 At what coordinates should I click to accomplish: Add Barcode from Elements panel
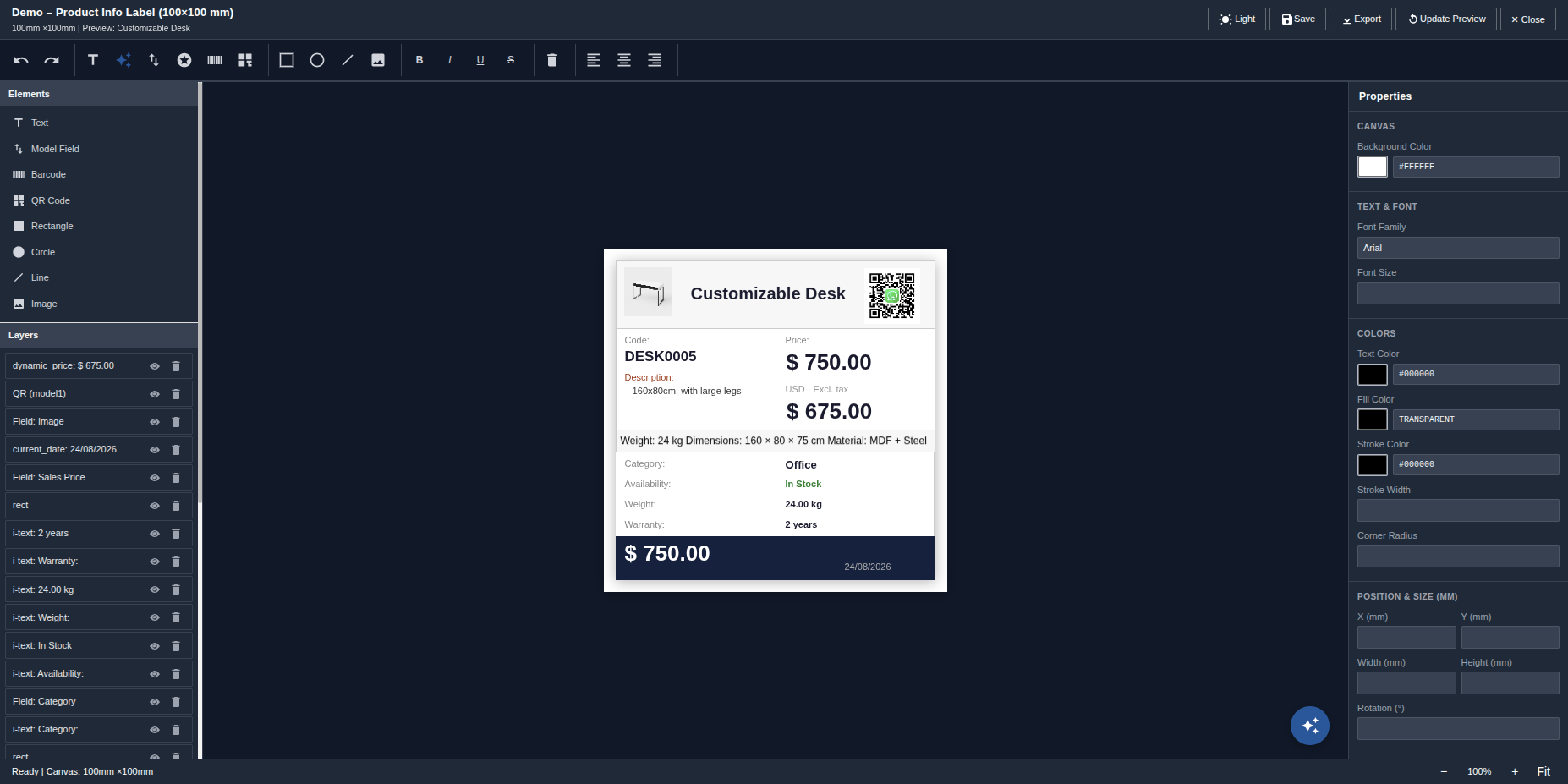click(99, 174)
